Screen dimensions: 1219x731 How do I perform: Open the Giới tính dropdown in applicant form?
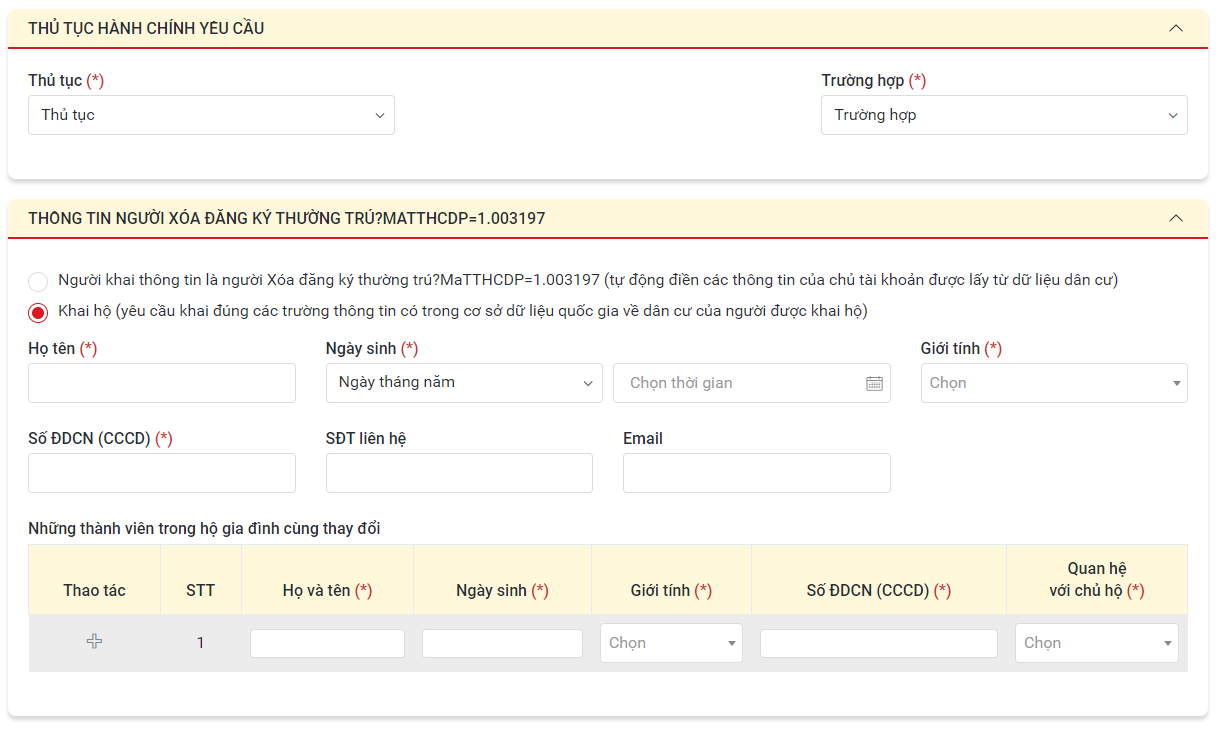1053,383
